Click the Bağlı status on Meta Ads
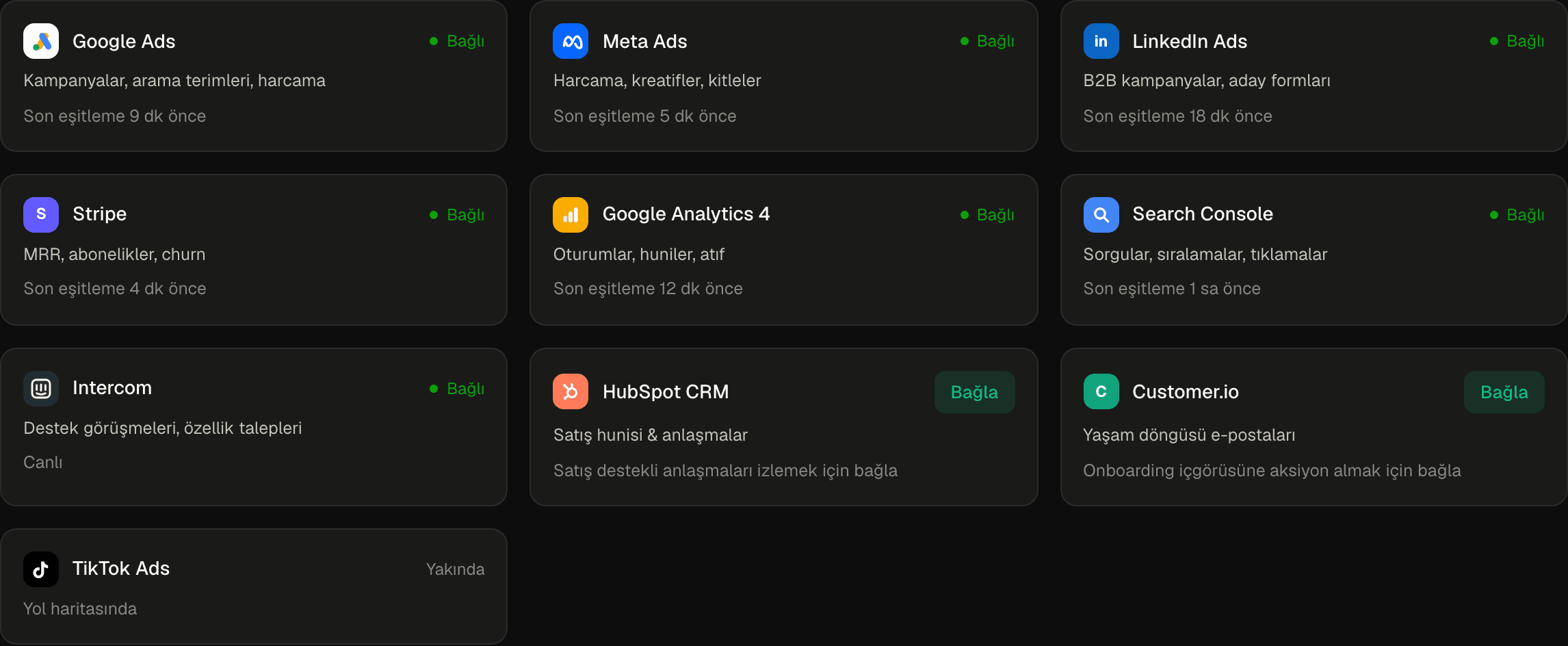 (x=987, y=41)
